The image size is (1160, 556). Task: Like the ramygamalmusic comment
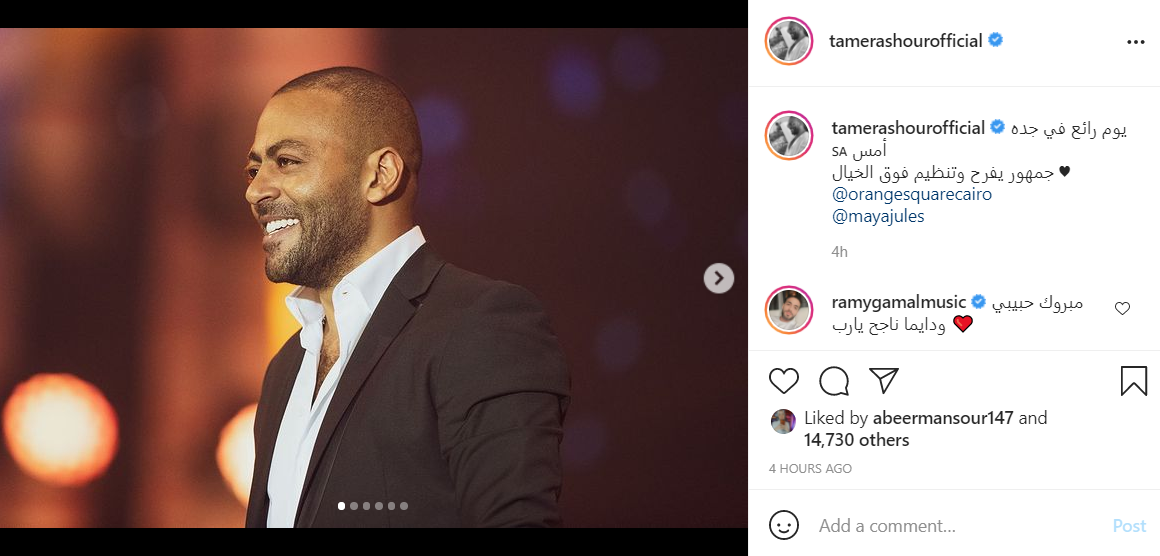pyautogui.click(x=1122, y=309)
